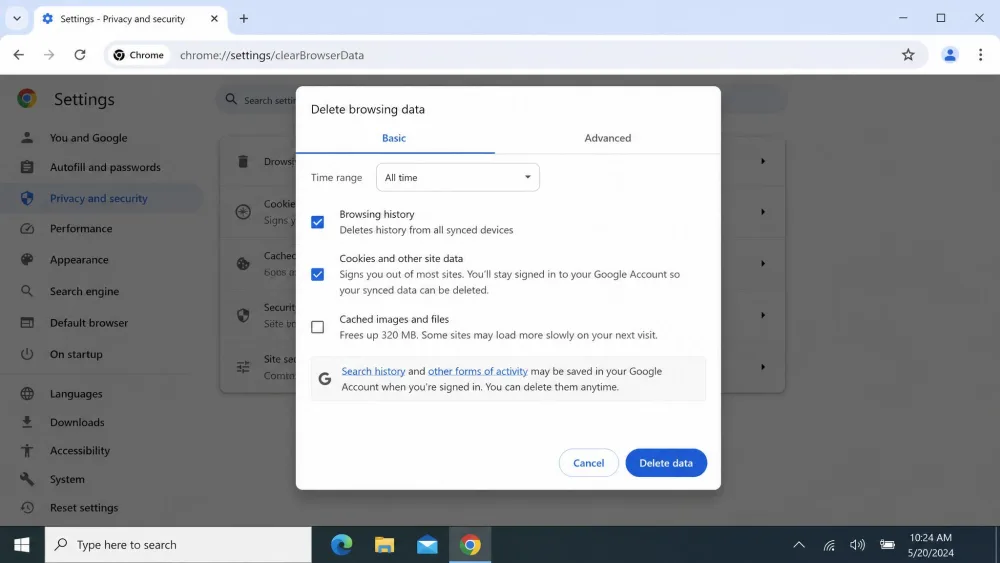Open Search engine settings
This screenshot has height=563, width=1000.
point(84,291)
